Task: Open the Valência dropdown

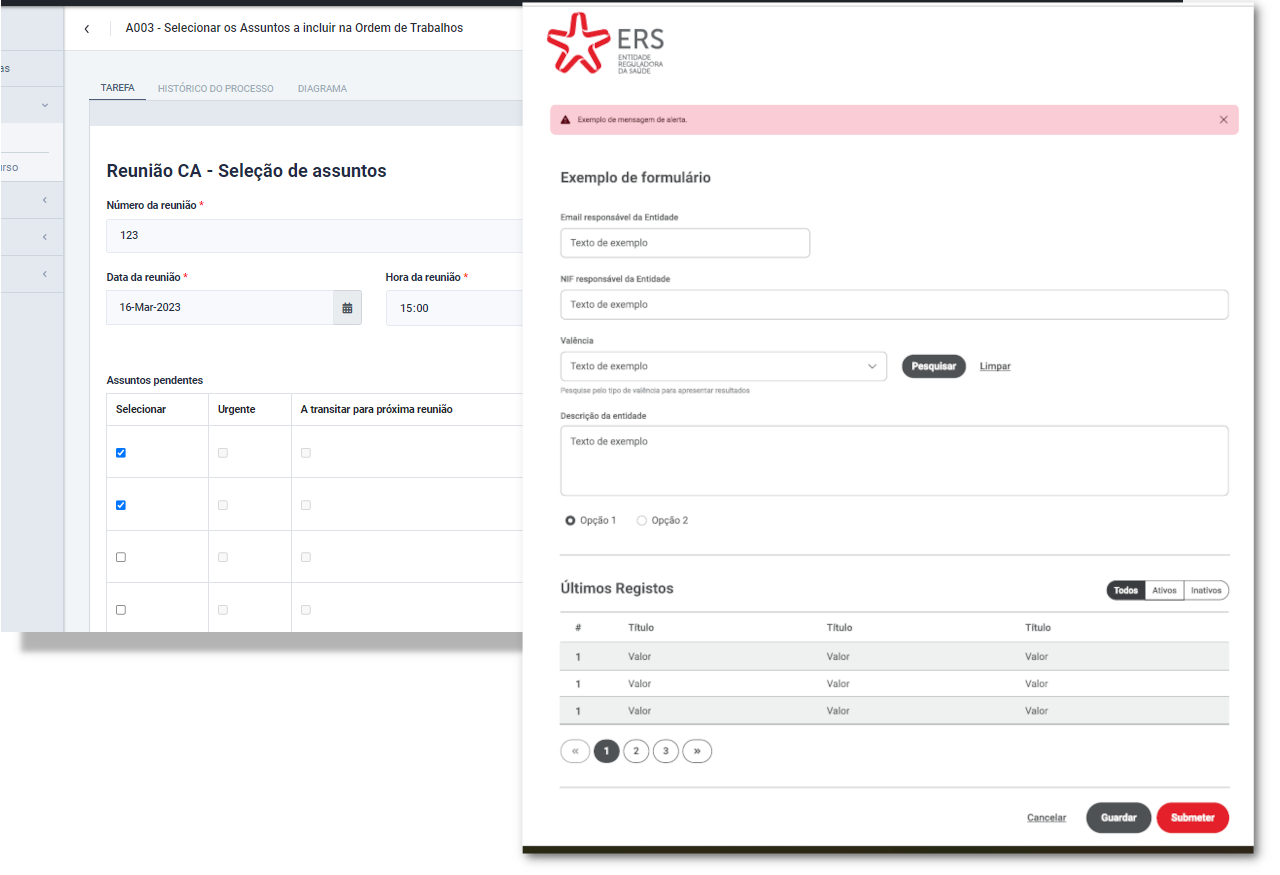Action: [724, 366]
